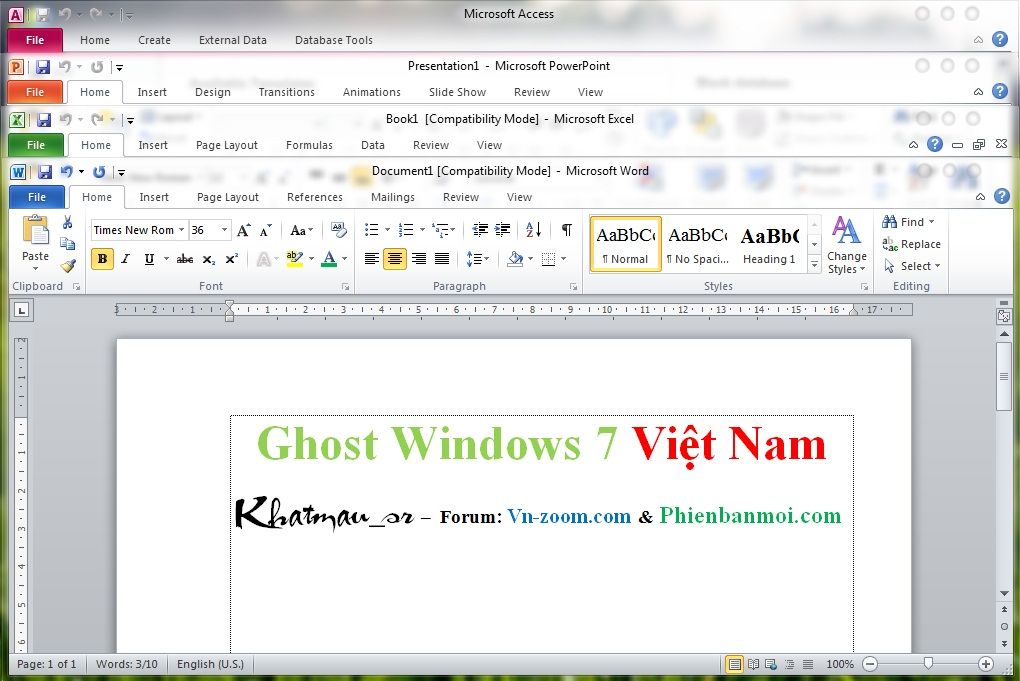Open the Numbering dropdown arrow
Viewport: 1020px width, 681px height.
click(422, 230)
